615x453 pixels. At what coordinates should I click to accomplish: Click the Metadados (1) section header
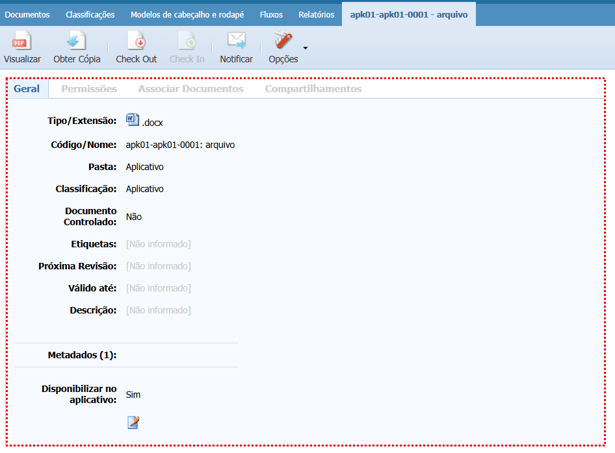pos(82,355)
